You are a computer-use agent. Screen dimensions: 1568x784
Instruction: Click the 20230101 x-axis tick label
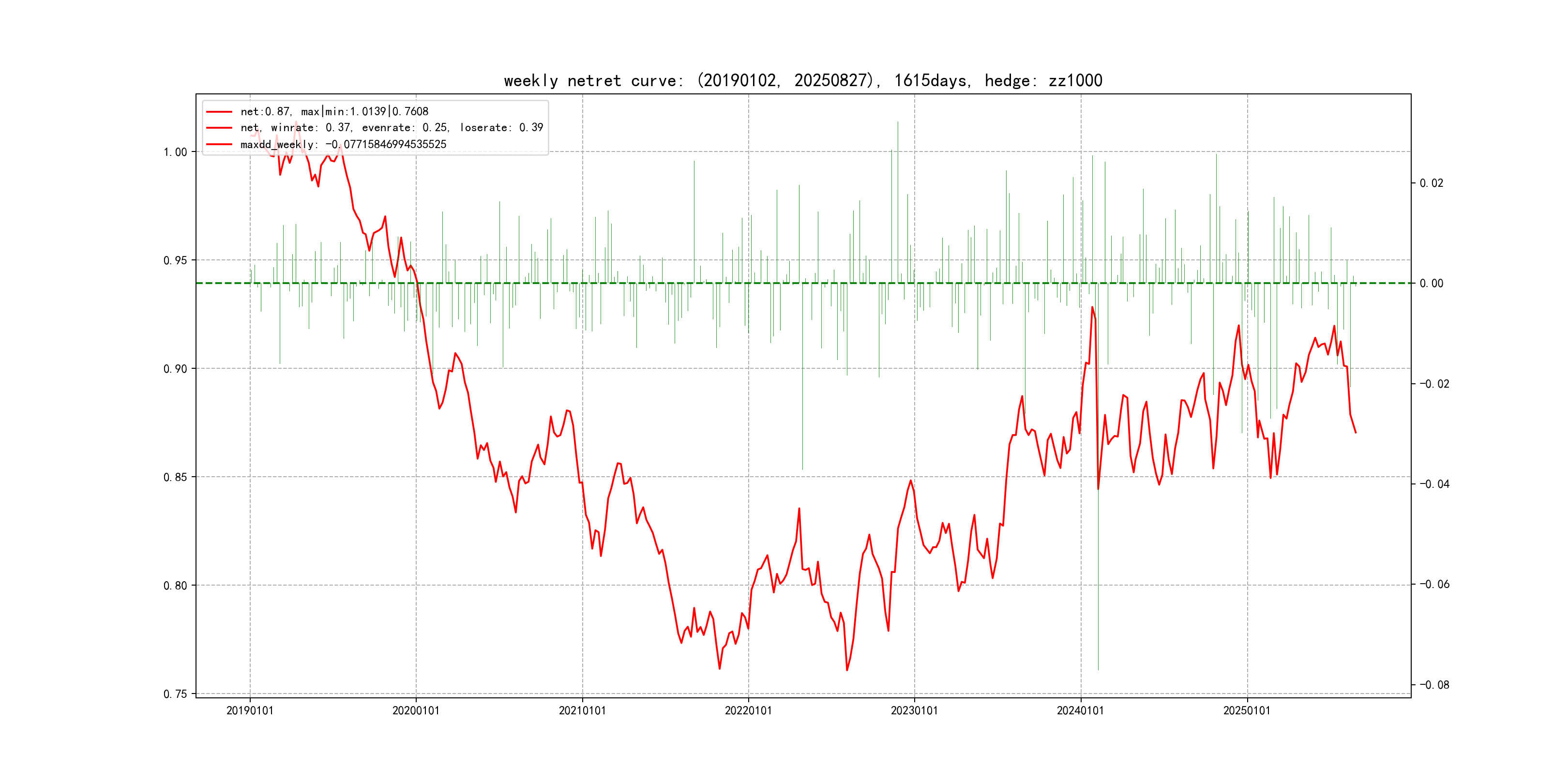(x=914, y=710)
